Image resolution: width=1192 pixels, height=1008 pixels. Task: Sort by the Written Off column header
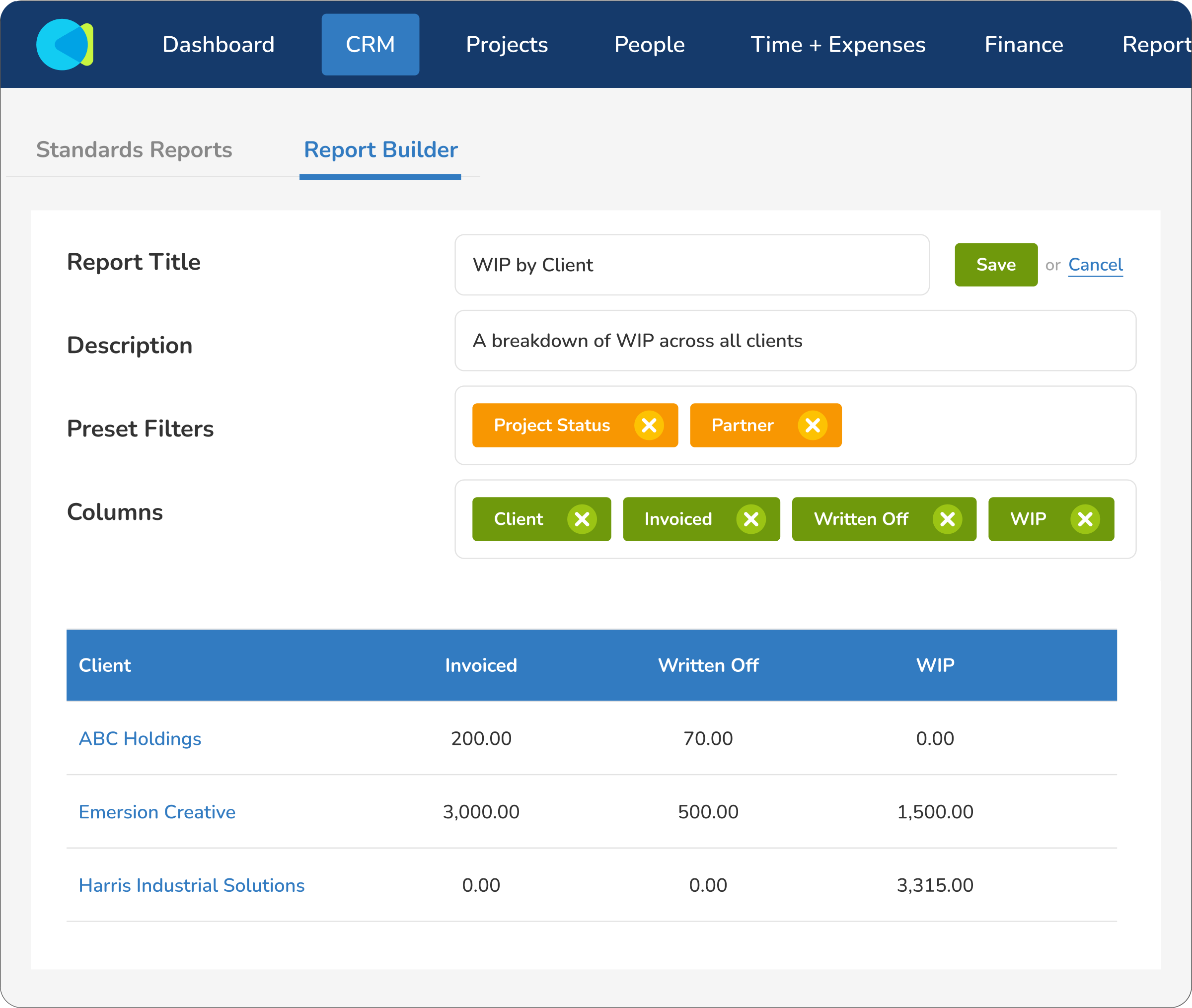pos(708,665)
